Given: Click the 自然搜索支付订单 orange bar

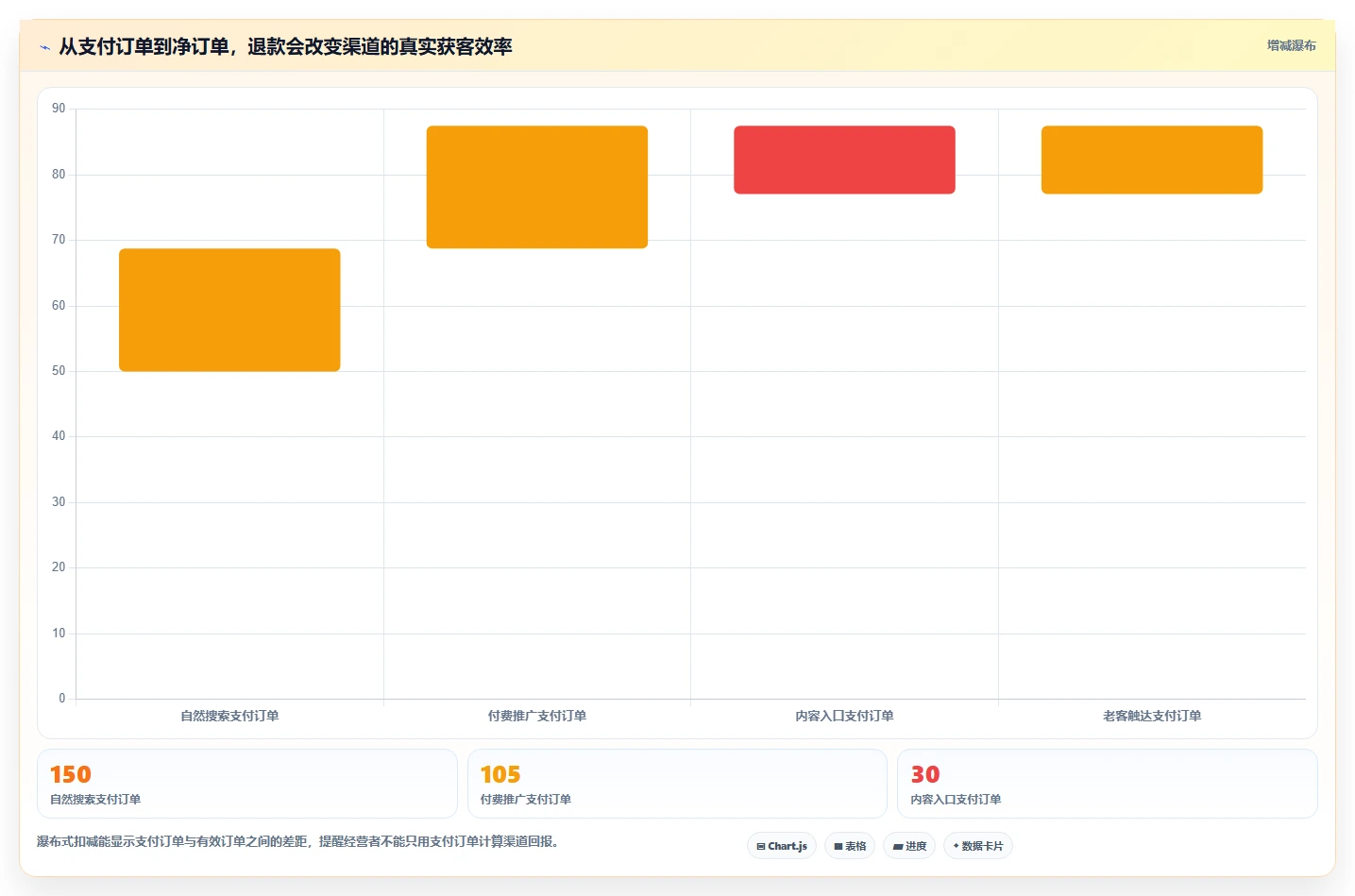Looking at the screenshot, I should pos(229,310).
